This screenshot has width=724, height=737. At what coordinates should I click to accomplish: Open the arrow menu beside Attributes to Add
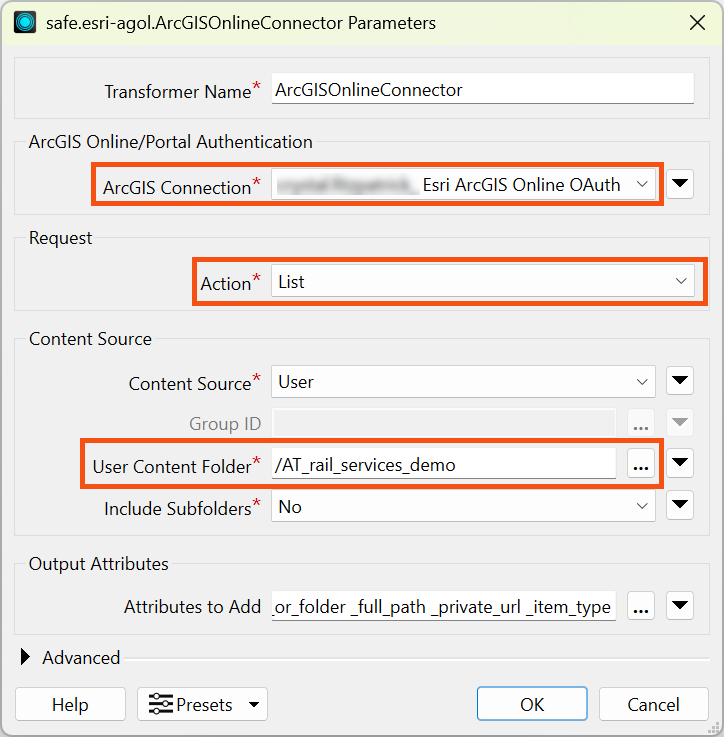tap(680, 605)
